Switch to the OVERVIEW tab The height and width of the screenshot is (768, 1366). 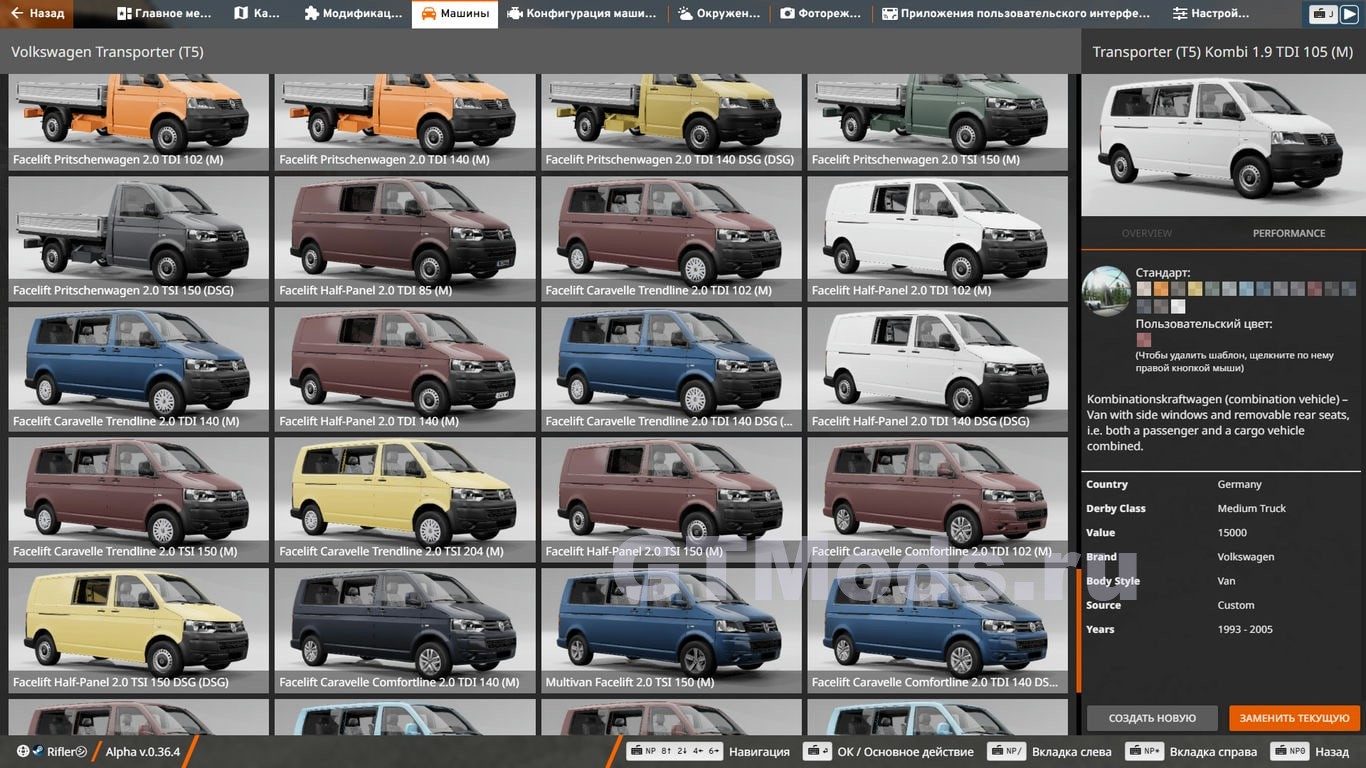click(1146, 233)
